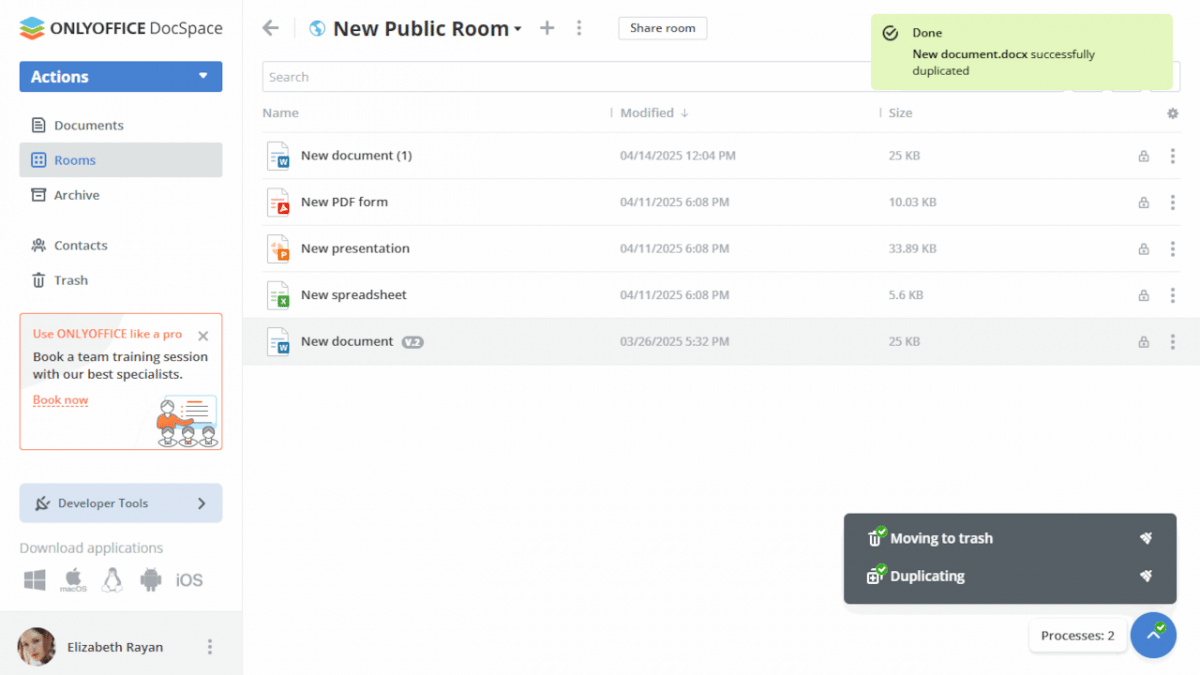The image size is (1200, 675).
Task: Click the back arrow beside room title
Action: (270, 28)
